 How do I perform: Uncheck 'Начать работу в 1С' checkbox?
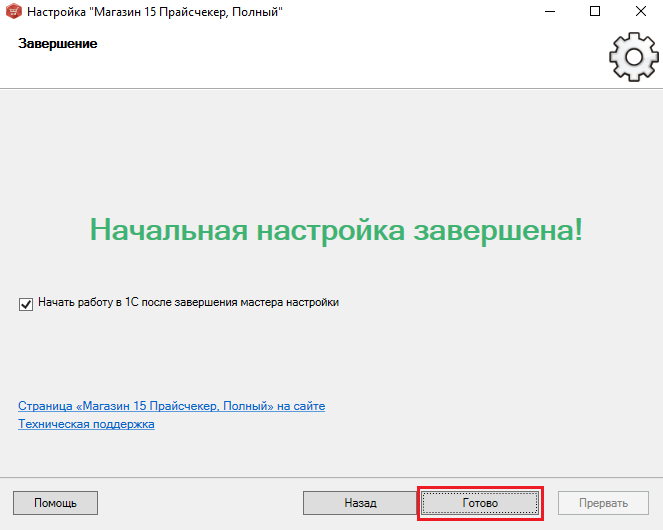click(x=26, y=304)
